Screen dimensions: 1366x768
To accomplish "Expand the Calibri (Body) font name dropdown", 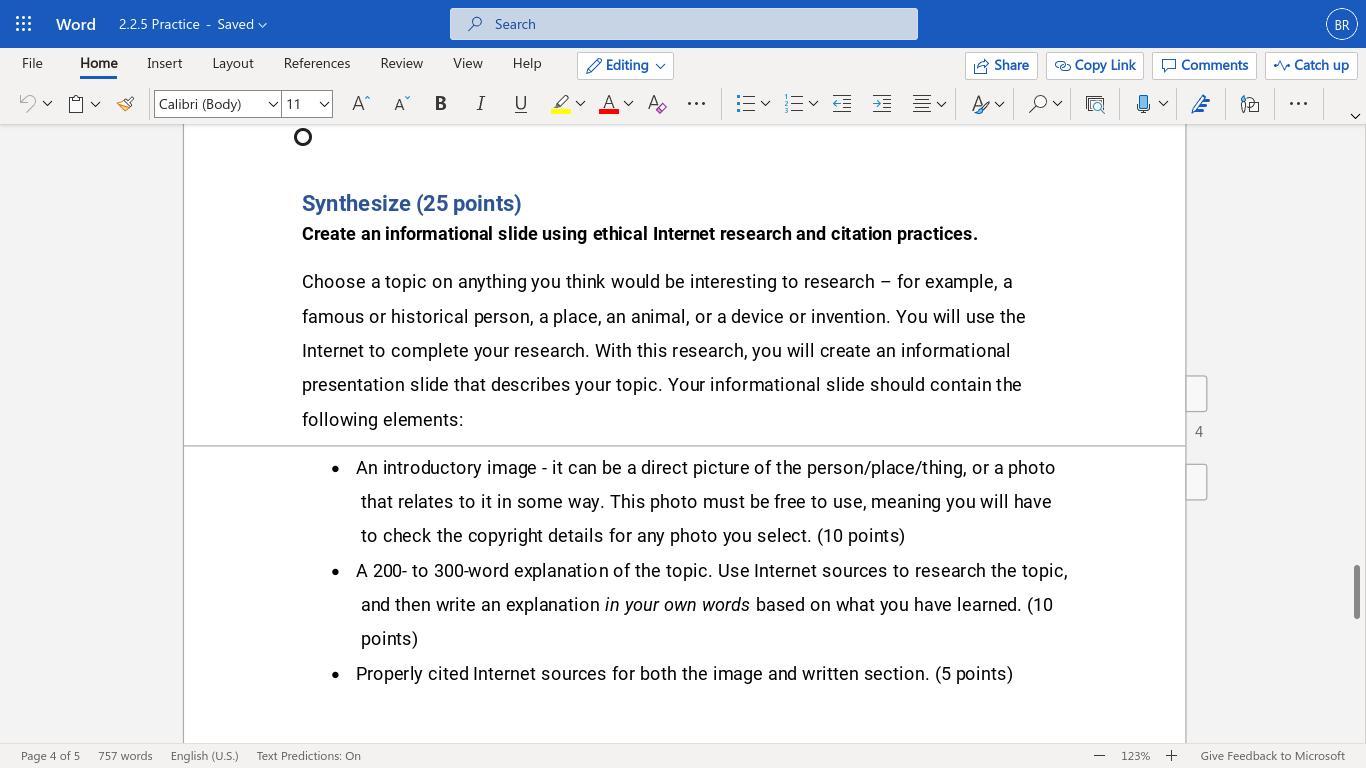I will pos(272,104).
